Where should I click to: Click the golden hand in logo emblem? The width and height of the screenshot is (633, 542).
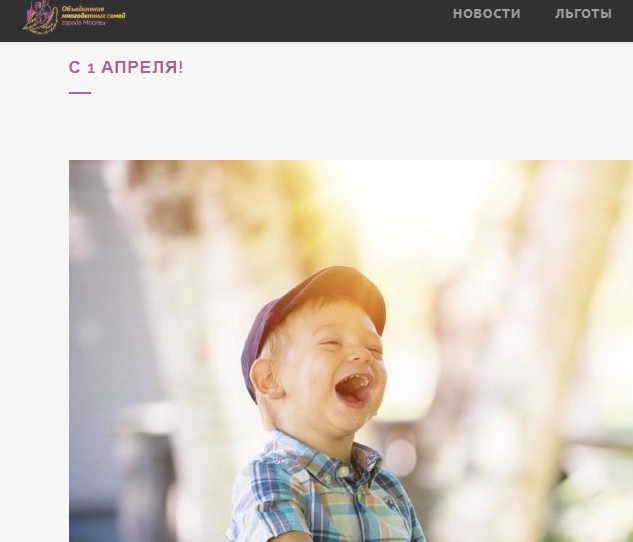point(40,27)
